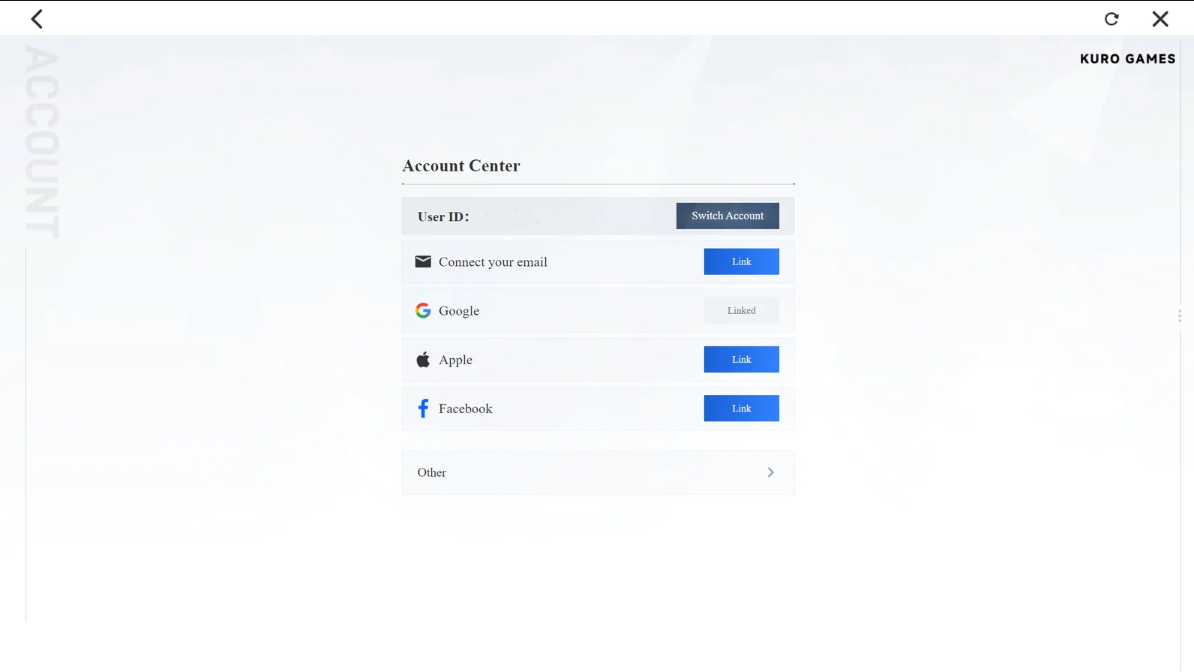This screenshot has height=672, width=1194.
Task: Link your Facebook account
Action: coord(741,408)
